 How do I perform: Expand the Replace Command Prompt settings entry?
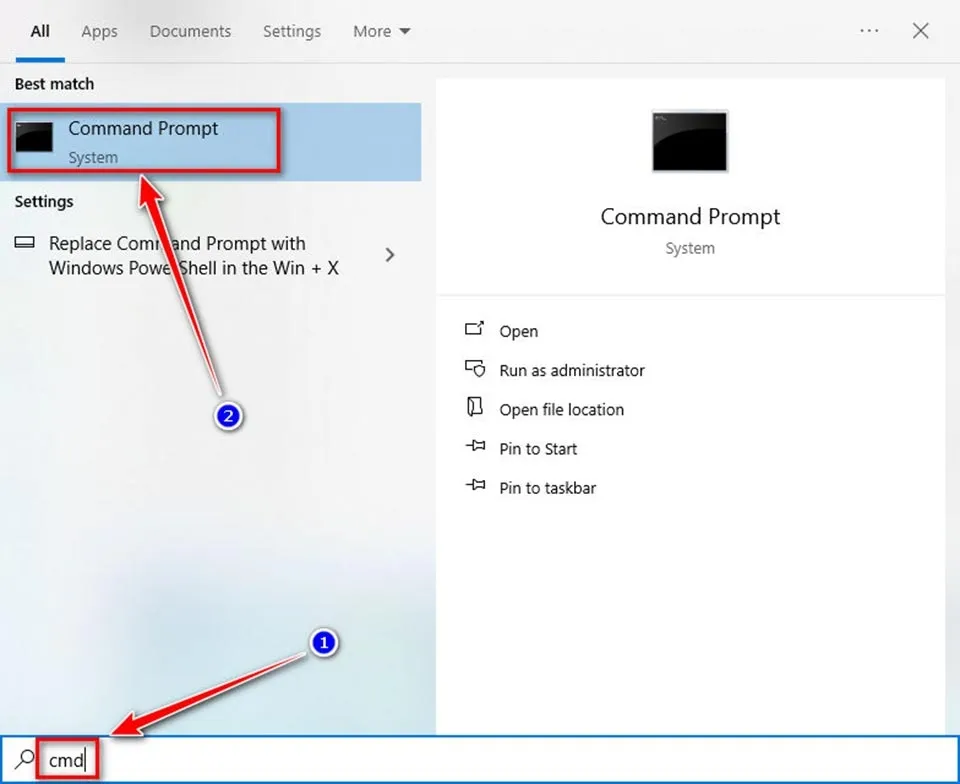click(x=390, y=255)
